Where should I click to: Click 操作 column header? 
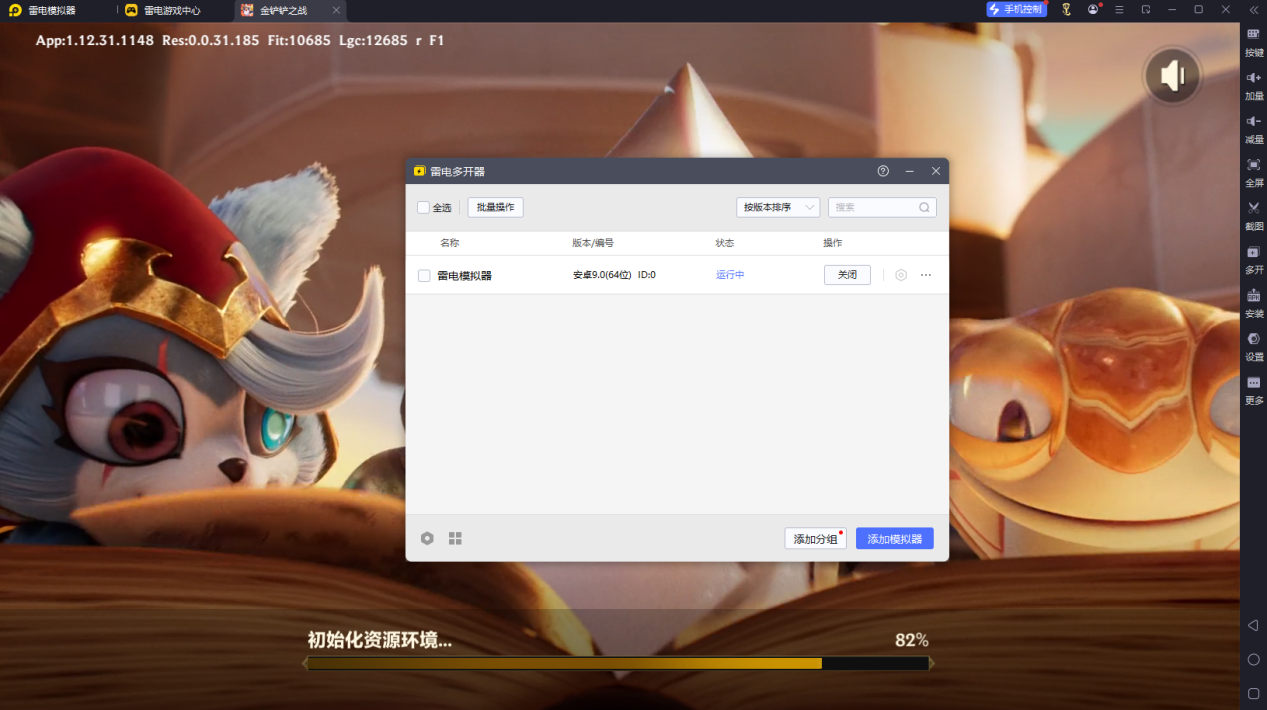pos(833,243)
